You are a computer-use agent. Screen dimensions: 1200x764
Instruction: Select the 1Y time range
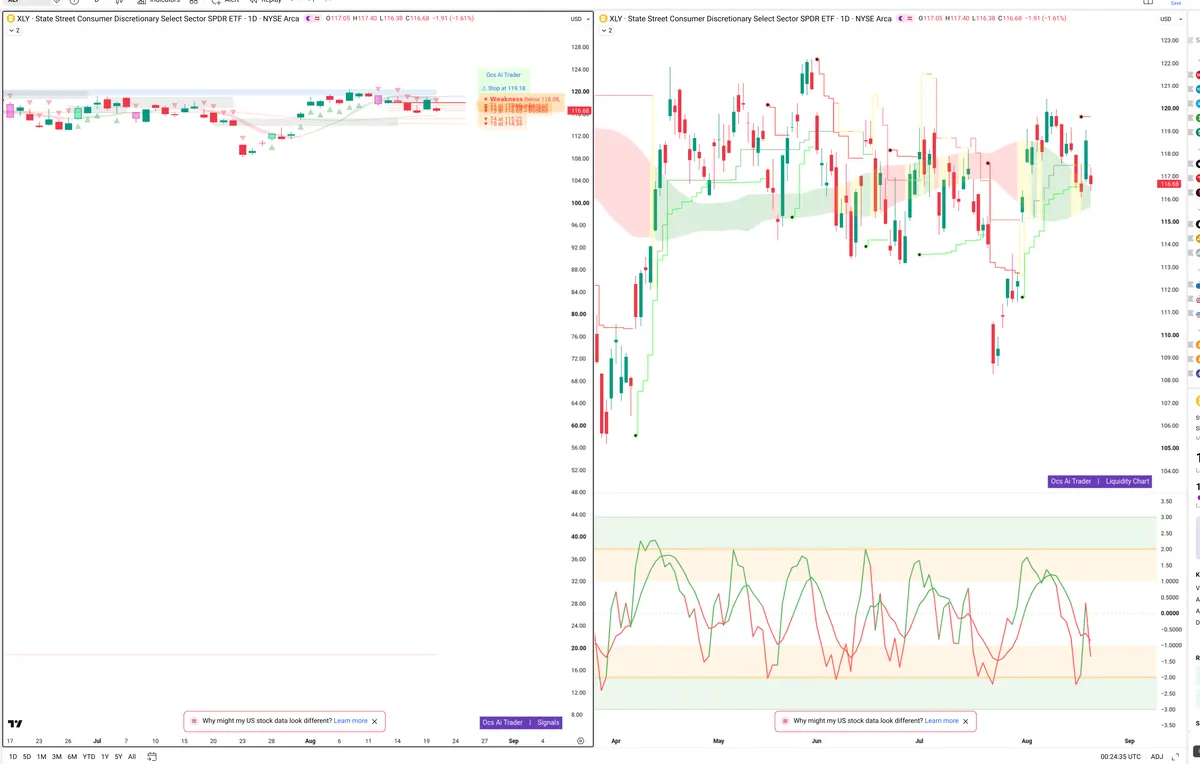(x=105, y=757)
